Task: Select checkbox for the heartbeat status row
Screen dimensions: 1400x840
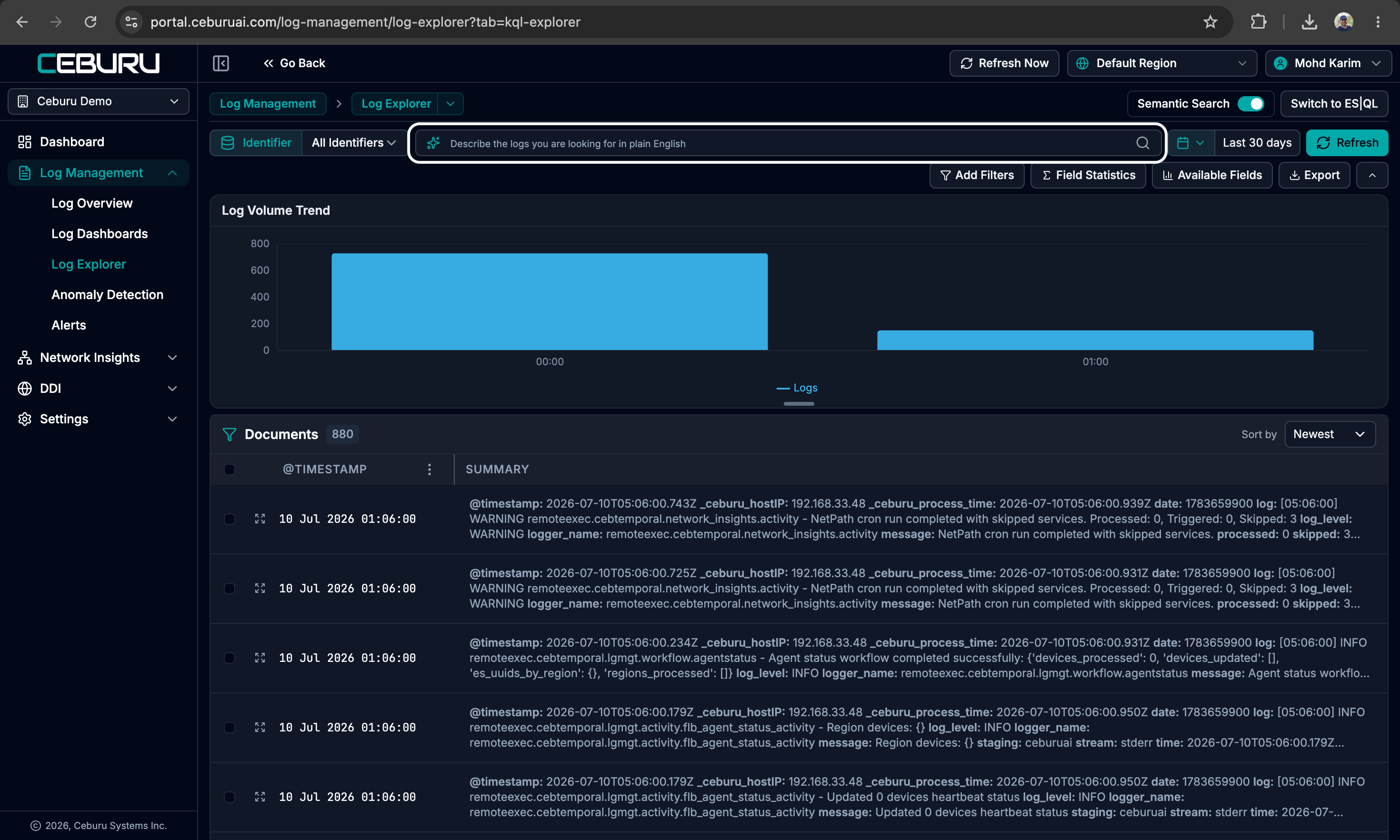Action: pyautogui.click(x=229, y=797)
